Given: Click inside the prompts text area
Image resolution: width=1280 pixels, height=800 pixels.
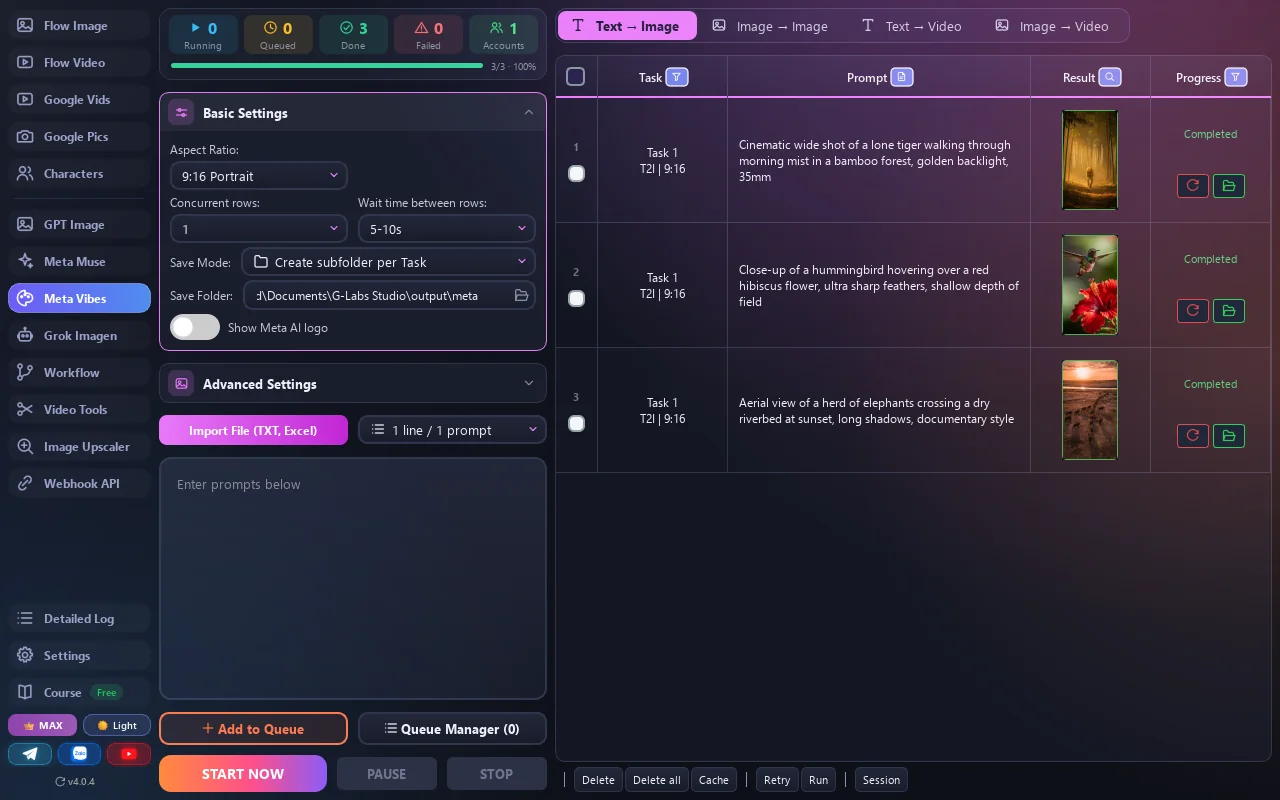Looking at the screenshot, I should point(353,578).
